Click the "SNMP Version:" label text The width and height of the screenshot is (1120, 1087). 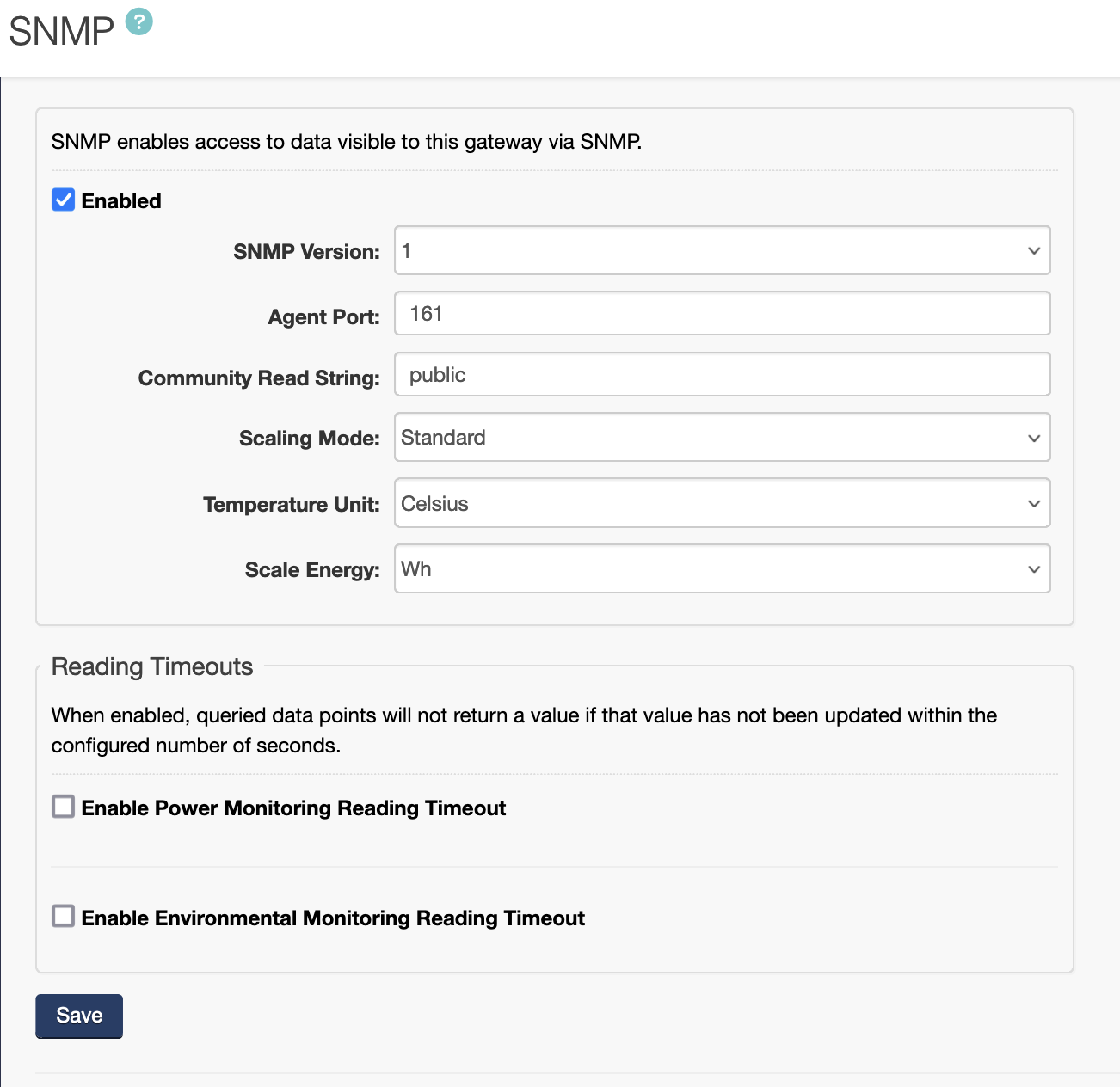pos(306,252)
